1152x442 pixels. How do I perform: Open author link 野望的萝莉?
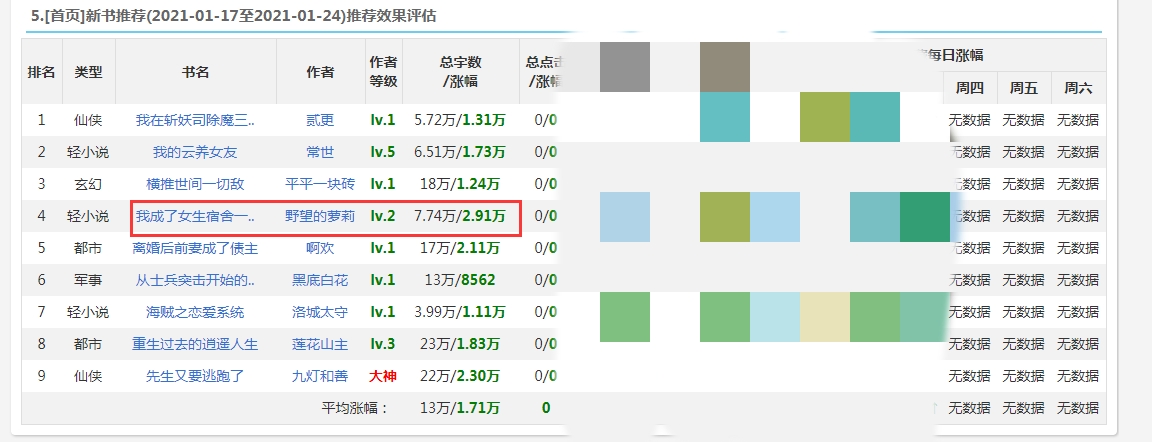[320, 216]
